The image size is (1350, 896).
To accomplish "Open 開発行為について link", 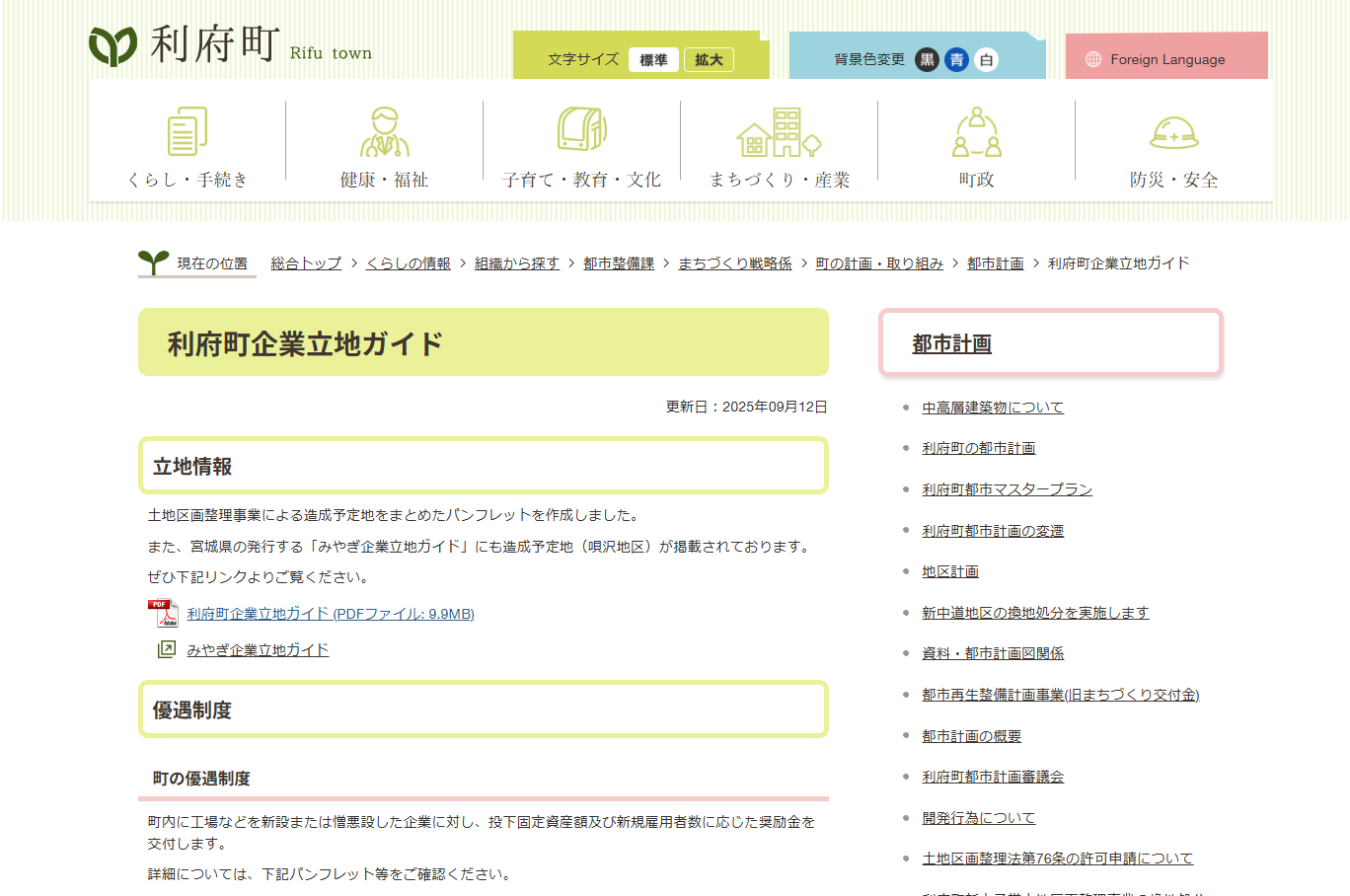I will (978, 818).
